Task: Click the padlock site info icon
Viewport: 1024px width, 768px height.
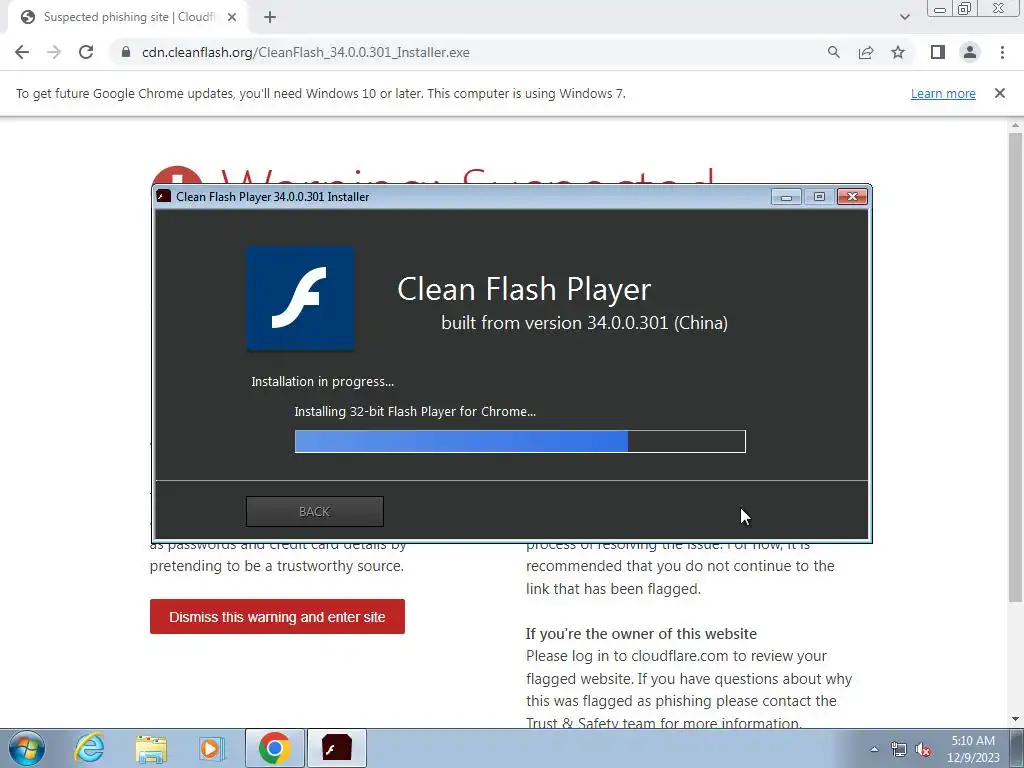Action: tap(126, 52)
